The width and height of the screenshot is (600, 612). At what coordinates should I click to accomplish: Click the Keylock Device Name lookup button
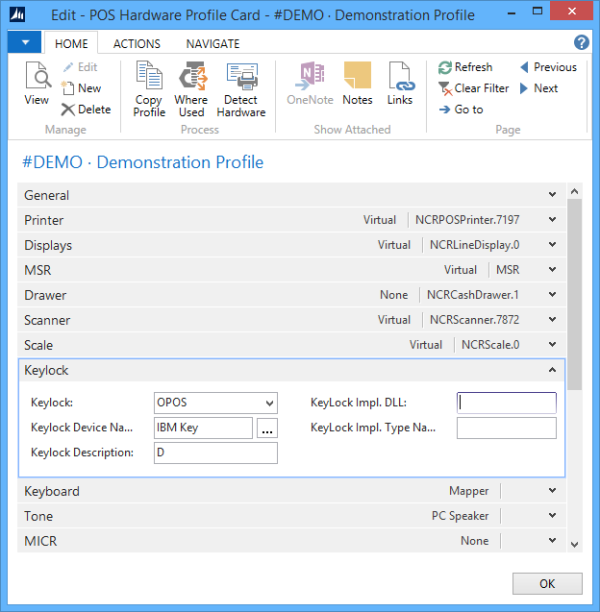click(266, 428)
